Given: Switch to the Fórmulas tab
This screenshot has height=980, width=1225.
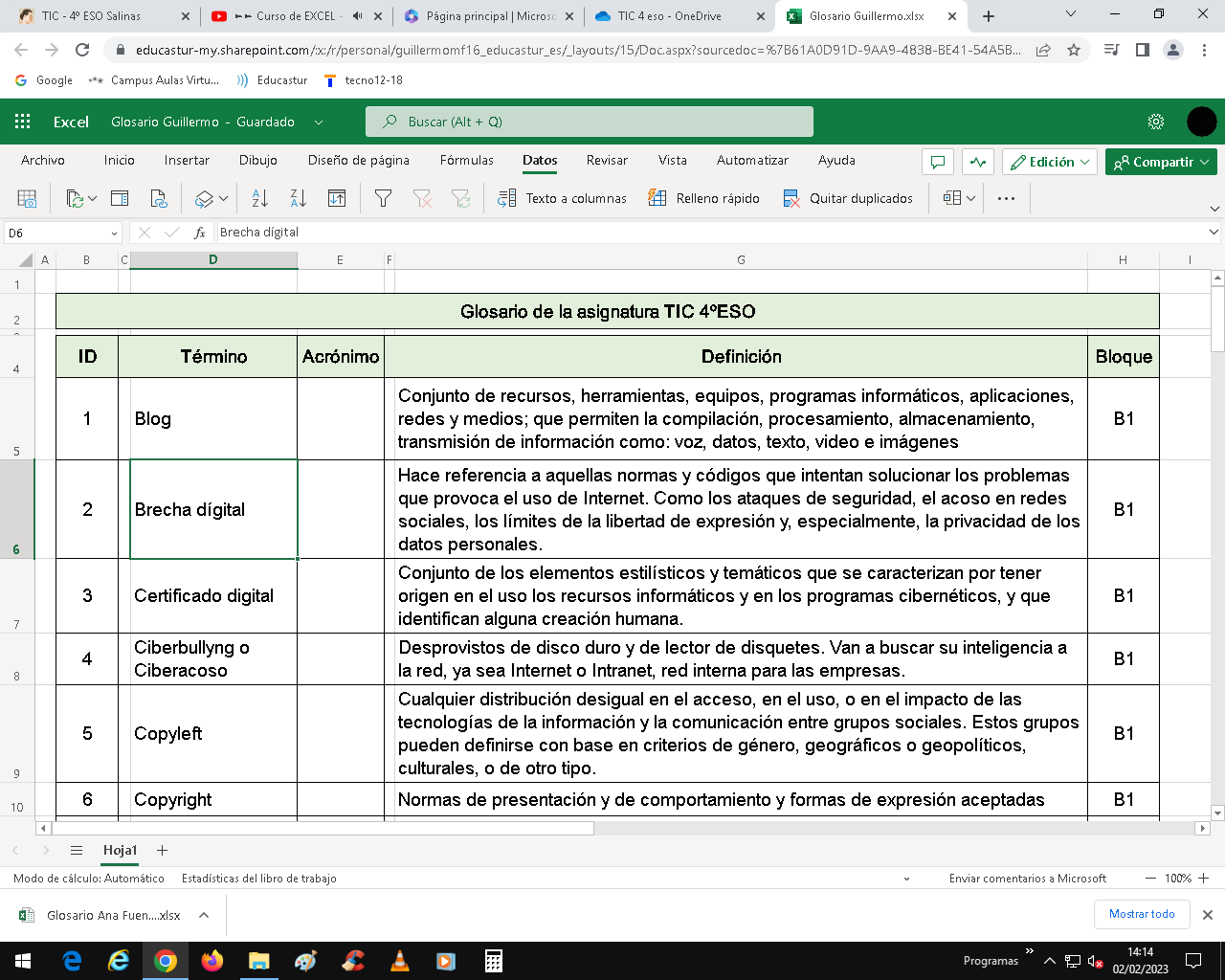Looking at the screenshot, I should (467, 160).
